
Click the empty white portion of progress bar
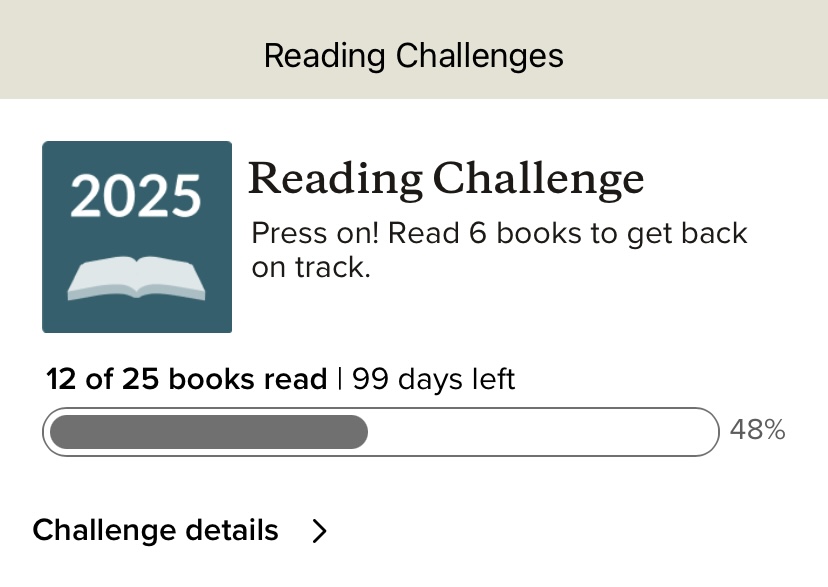[540, 432]
